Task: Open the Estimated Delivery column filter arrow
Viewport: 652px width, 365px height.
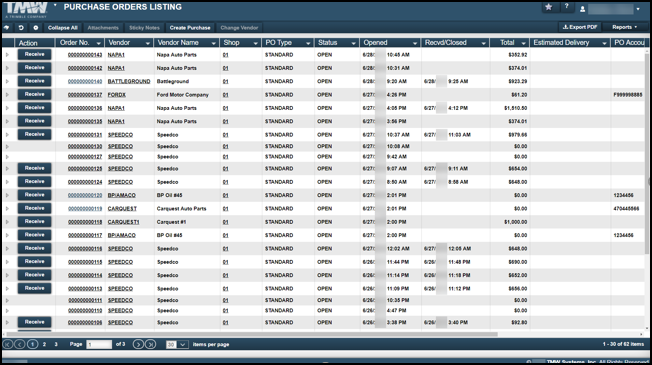Action: click(x=604, y=43)
